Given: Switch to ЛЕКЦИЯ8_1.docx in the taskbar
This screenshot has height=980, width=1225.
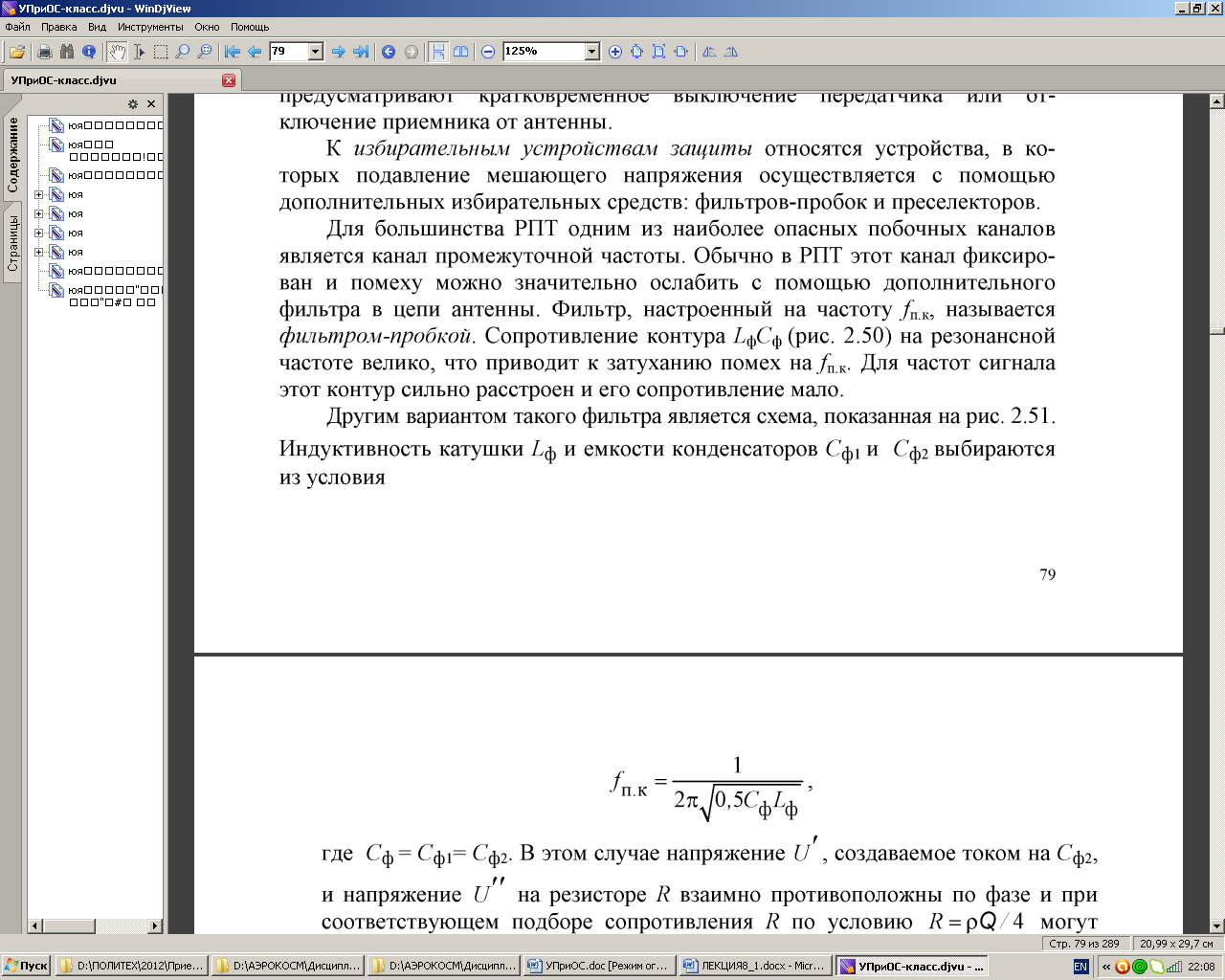Looking at the screenshot, I should [x=754, y=966].
